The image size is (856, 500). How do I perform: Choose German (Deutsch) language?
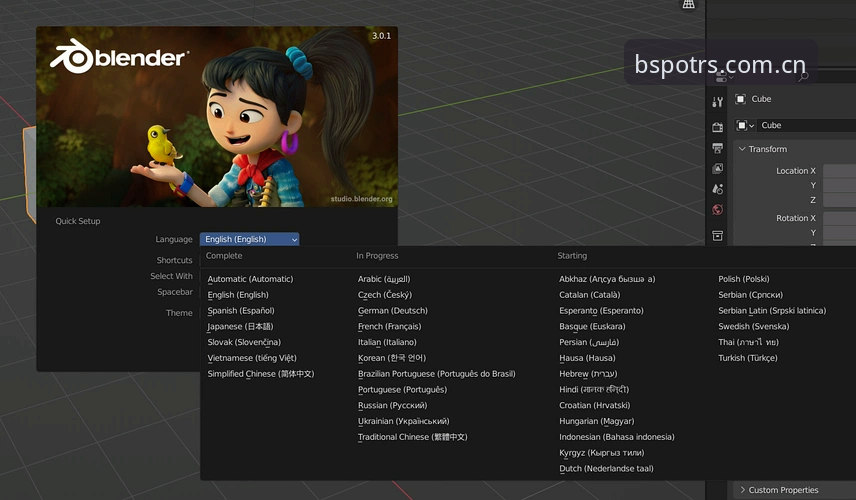[x=393, y=311]
